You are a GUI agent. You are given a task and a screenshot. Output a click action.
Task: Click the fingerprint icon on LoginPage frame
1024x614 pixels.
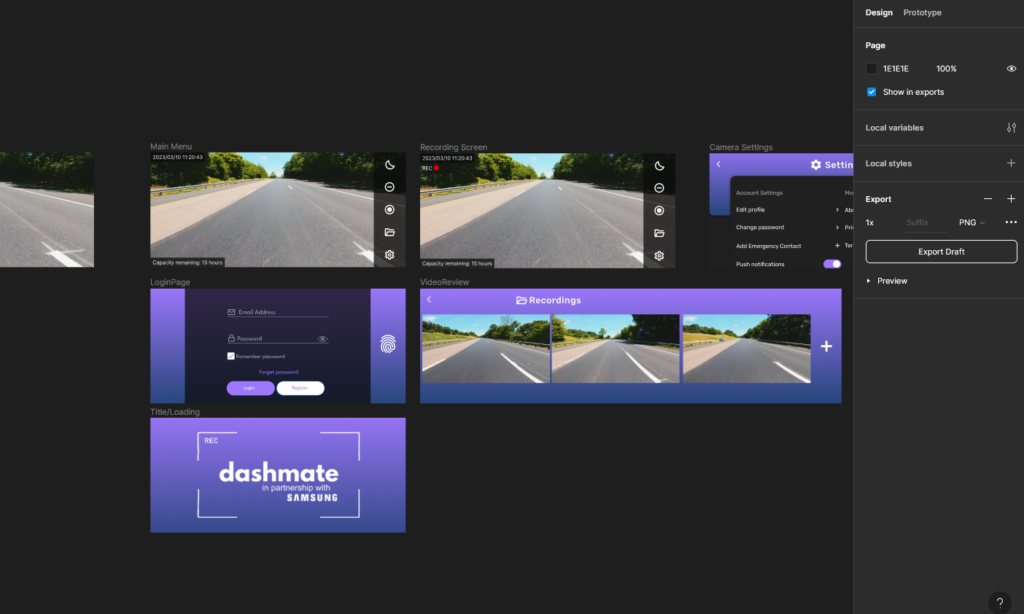pyautogui.click(x=388, y=344)
